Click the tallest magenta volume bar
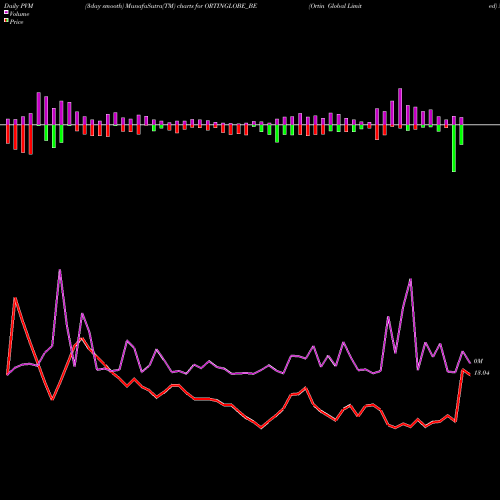Image resolution: width=500 pixels, height=500 pixels. (x=400, y=107)
